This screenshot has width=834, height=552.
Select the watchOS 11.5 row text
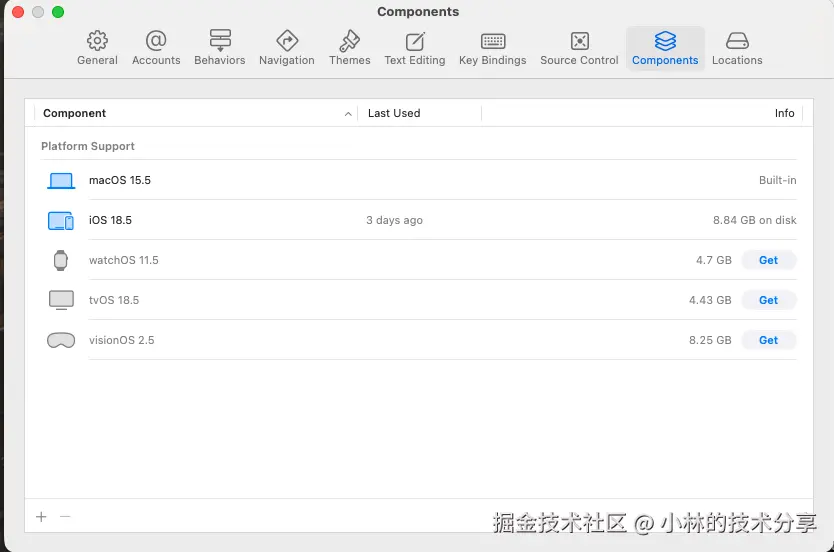123,260
